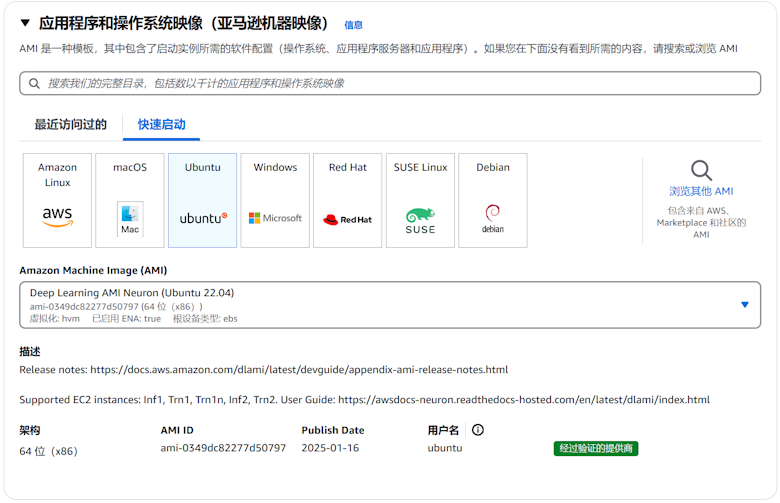The width and height of the screenshot is (780, 503).
Task: Expand the Deep Learning AMI Neuron selection box
Action: (380, 305)
